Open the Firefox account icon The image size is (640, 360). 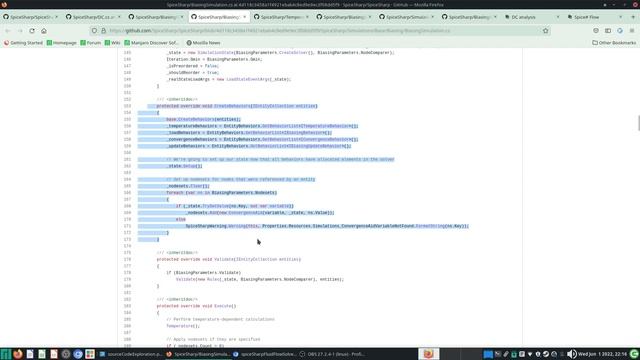click(620, 31)
